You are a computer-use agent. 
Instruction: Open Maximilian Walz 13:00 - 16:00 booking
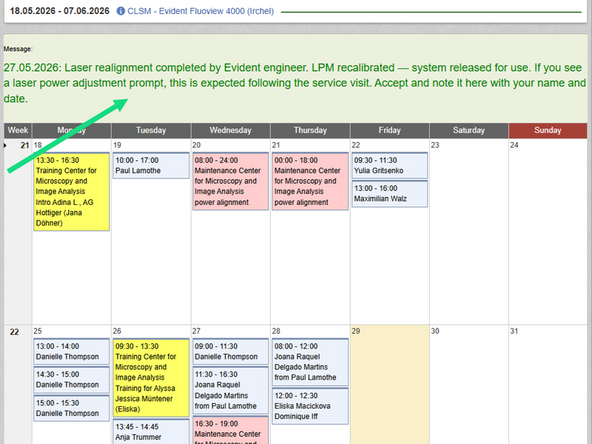coord(390,194)
